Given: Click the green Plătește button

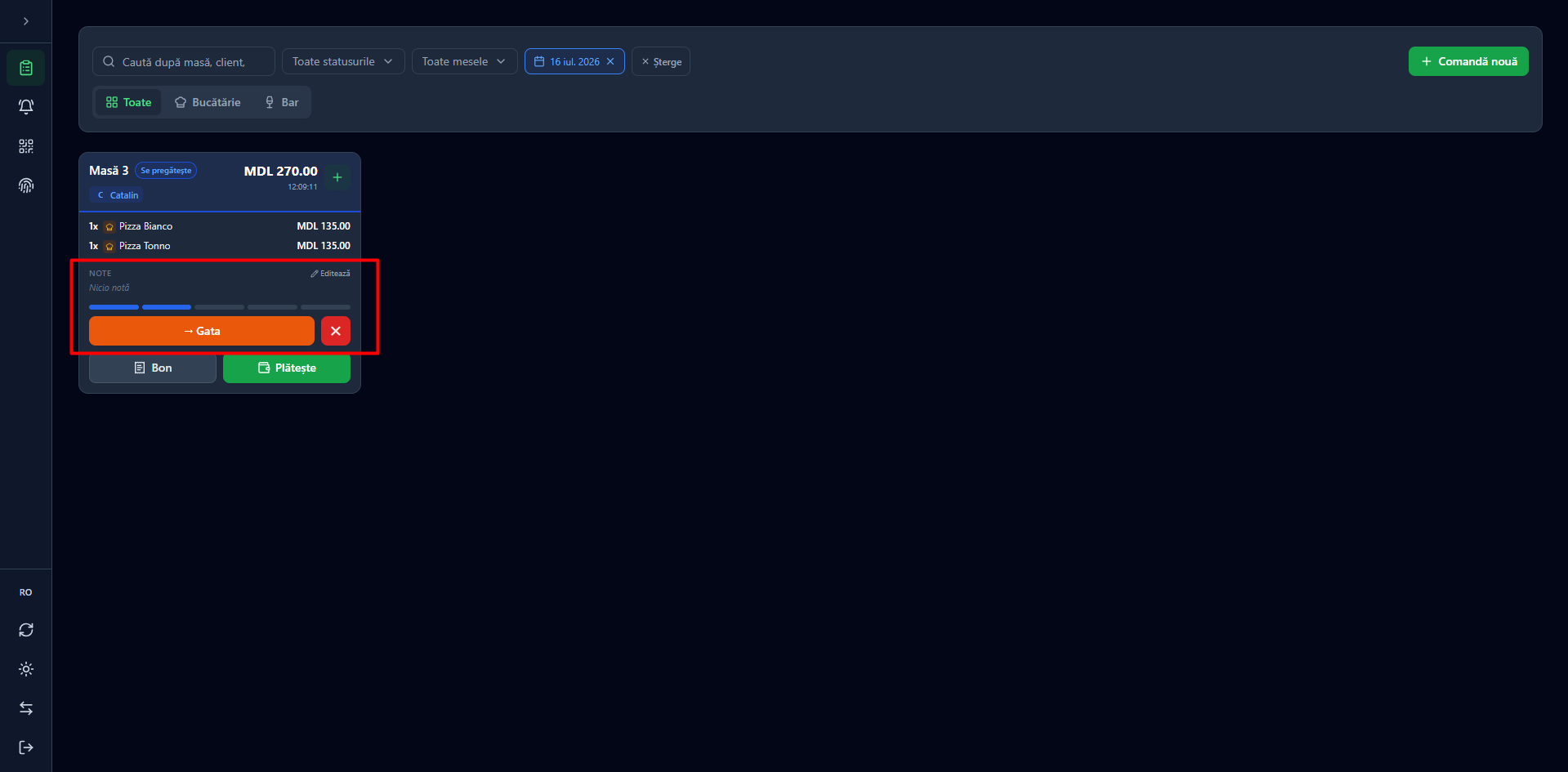Looking at the screenshot, I should click(x=287, y=368).
